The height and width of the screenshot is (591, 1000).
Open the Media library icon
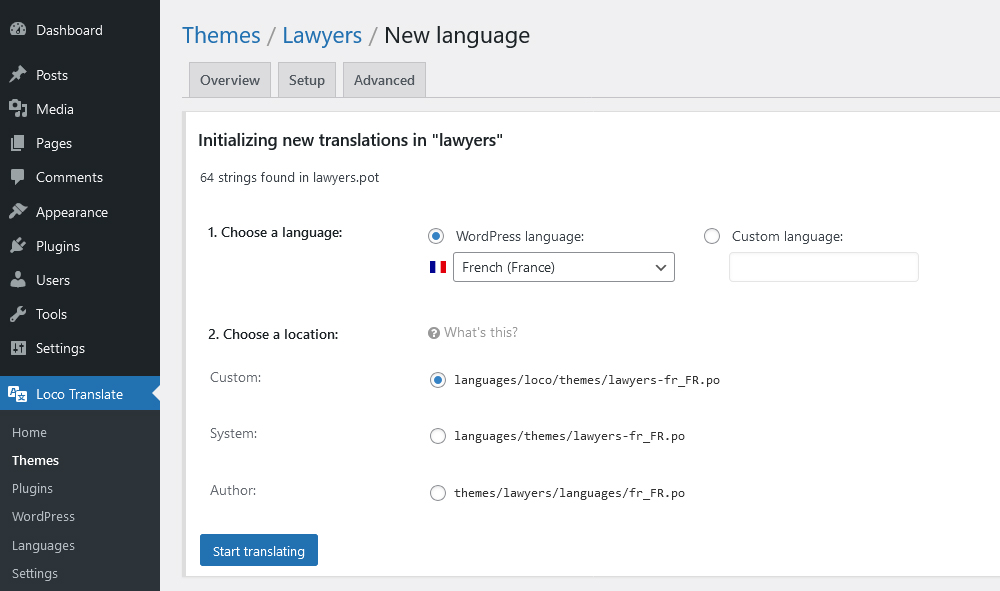(x=20, y=108)
